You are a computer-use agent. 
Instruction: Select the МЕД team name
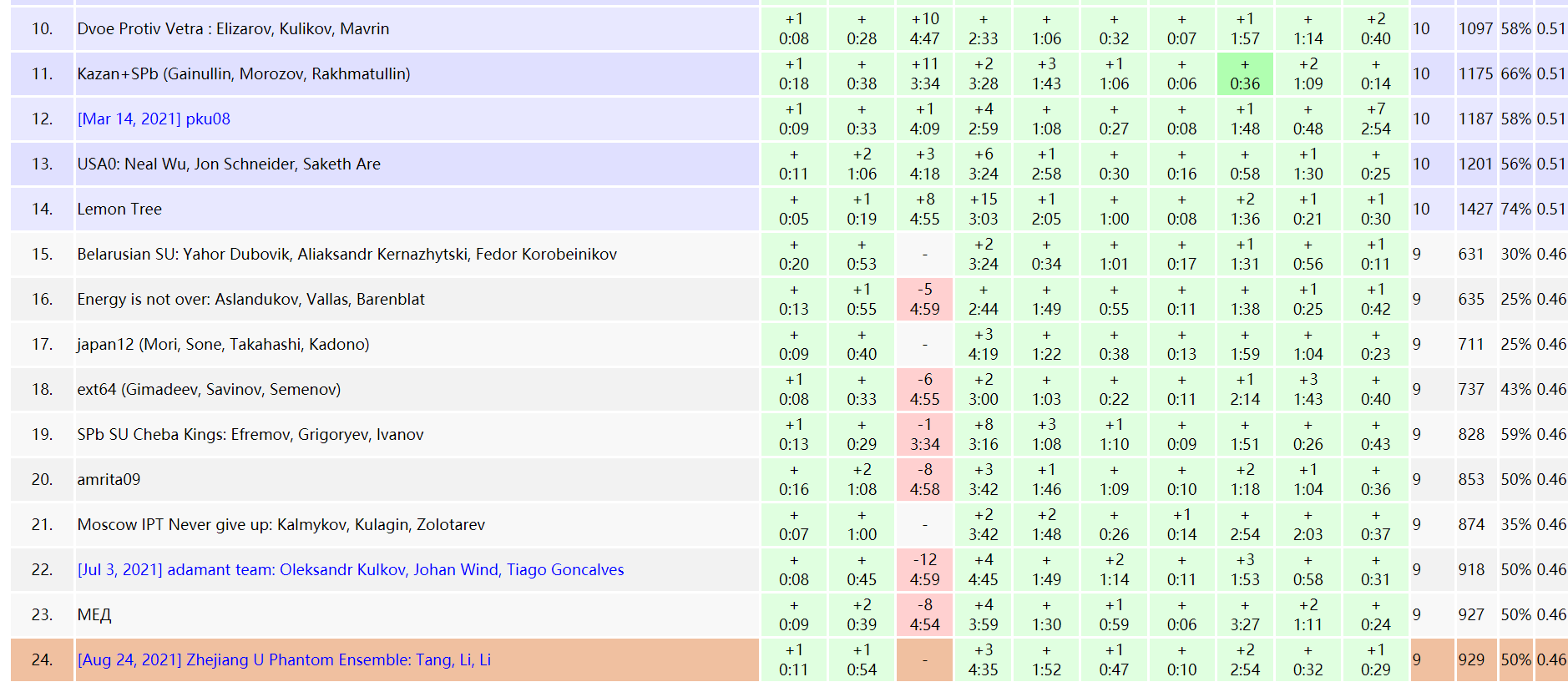[x=94, y=614]
